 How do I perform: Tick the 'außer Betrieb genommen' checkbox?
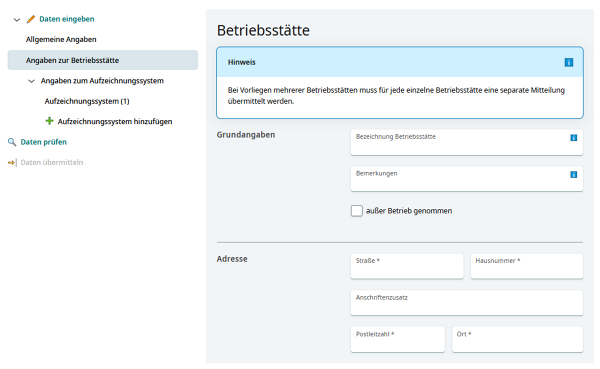(357, 211)
